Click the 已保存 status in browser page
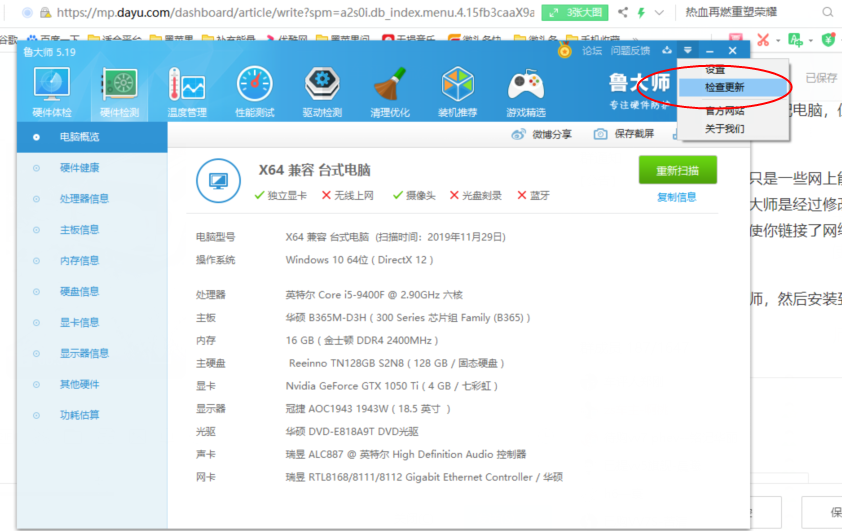Screen dimensions: 842x531 [x=821, y=78]
